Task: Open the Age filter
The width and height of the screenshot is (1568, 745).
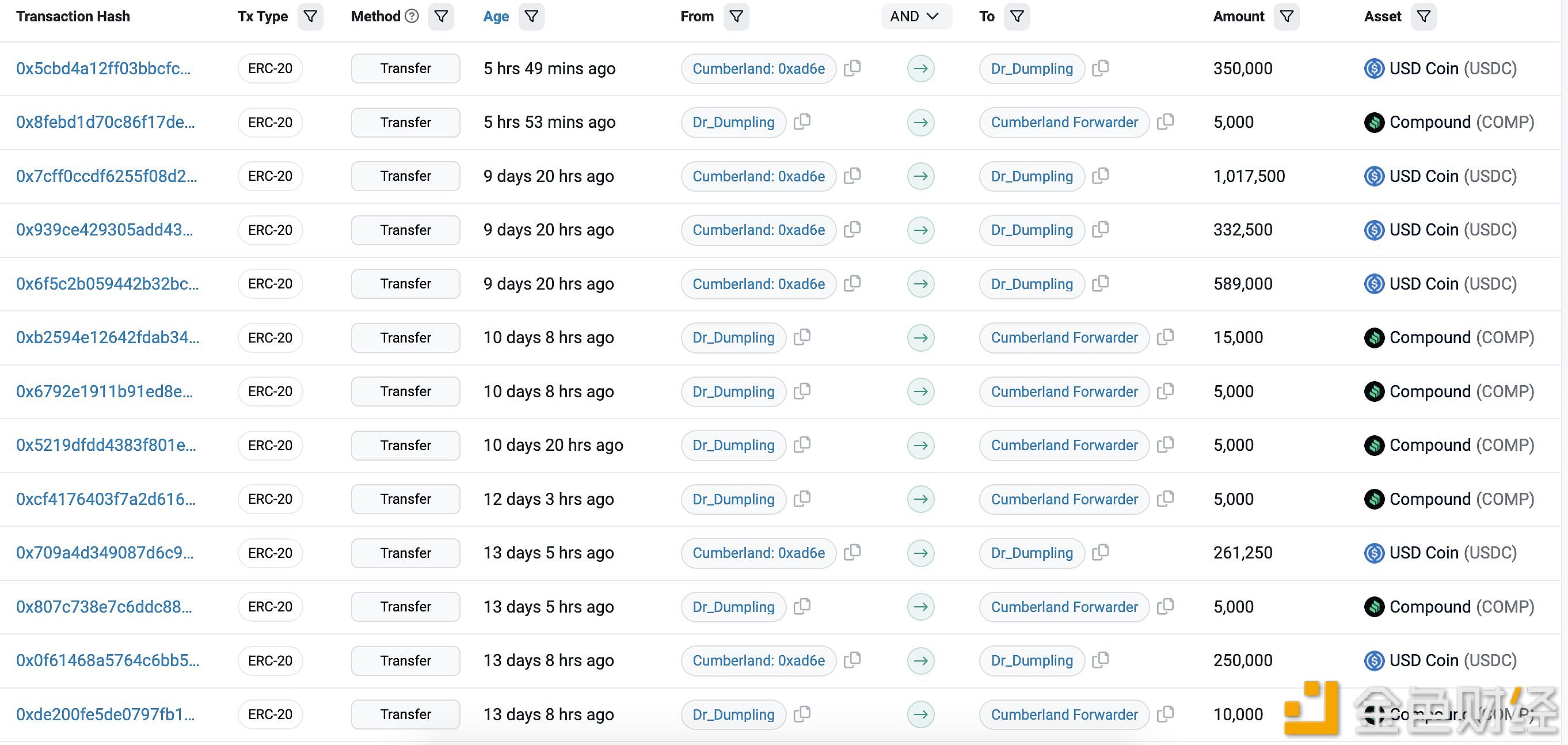Action: [x=531, y=17]
